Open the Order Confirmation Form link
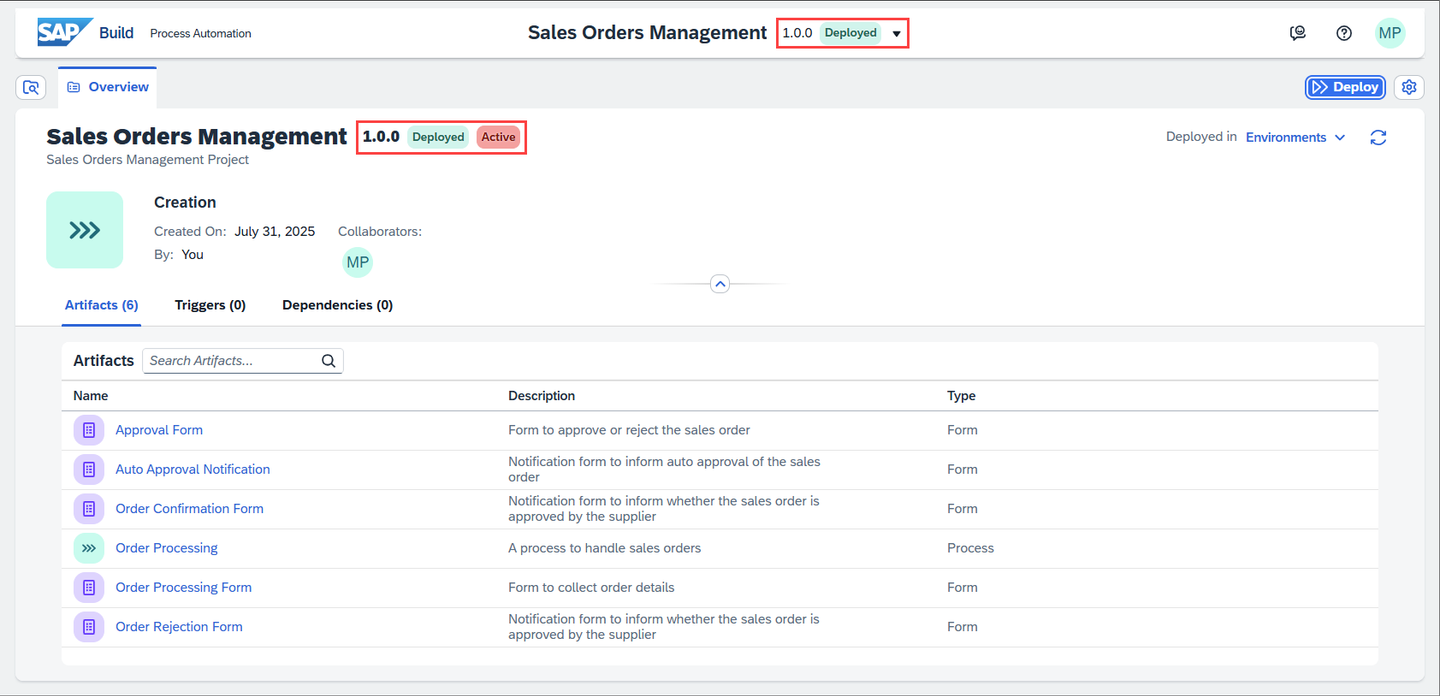This screenshot has height=696, width=1440. (x=189, y=508)
